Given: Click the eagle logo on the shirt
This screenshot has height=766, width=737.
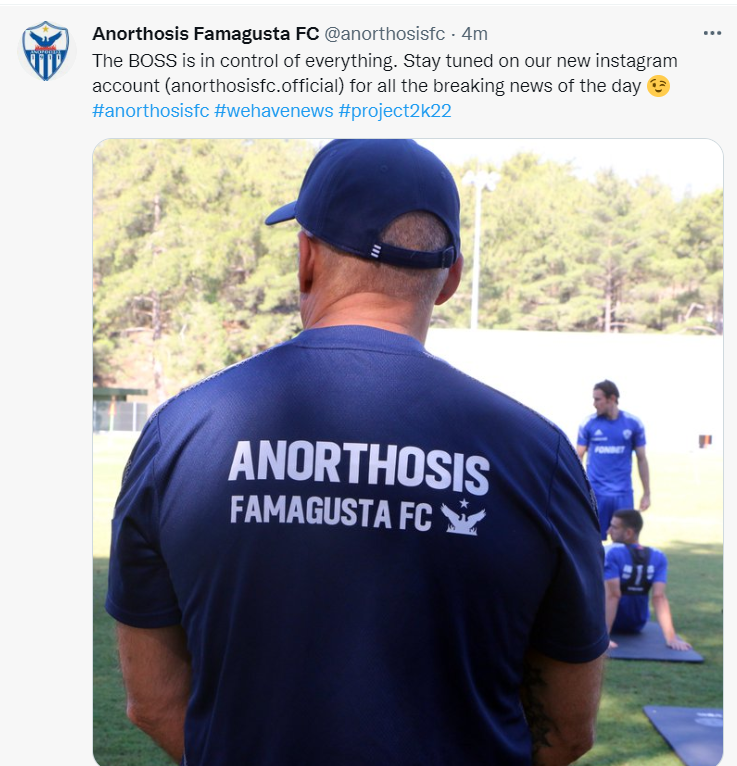Looking at the screenshot, I should (x=463, y=517).
